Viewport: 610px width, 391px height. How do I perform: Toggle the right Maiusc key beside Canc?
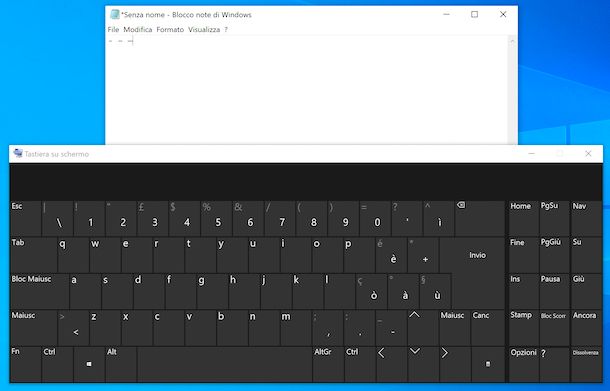click(454, 328)
